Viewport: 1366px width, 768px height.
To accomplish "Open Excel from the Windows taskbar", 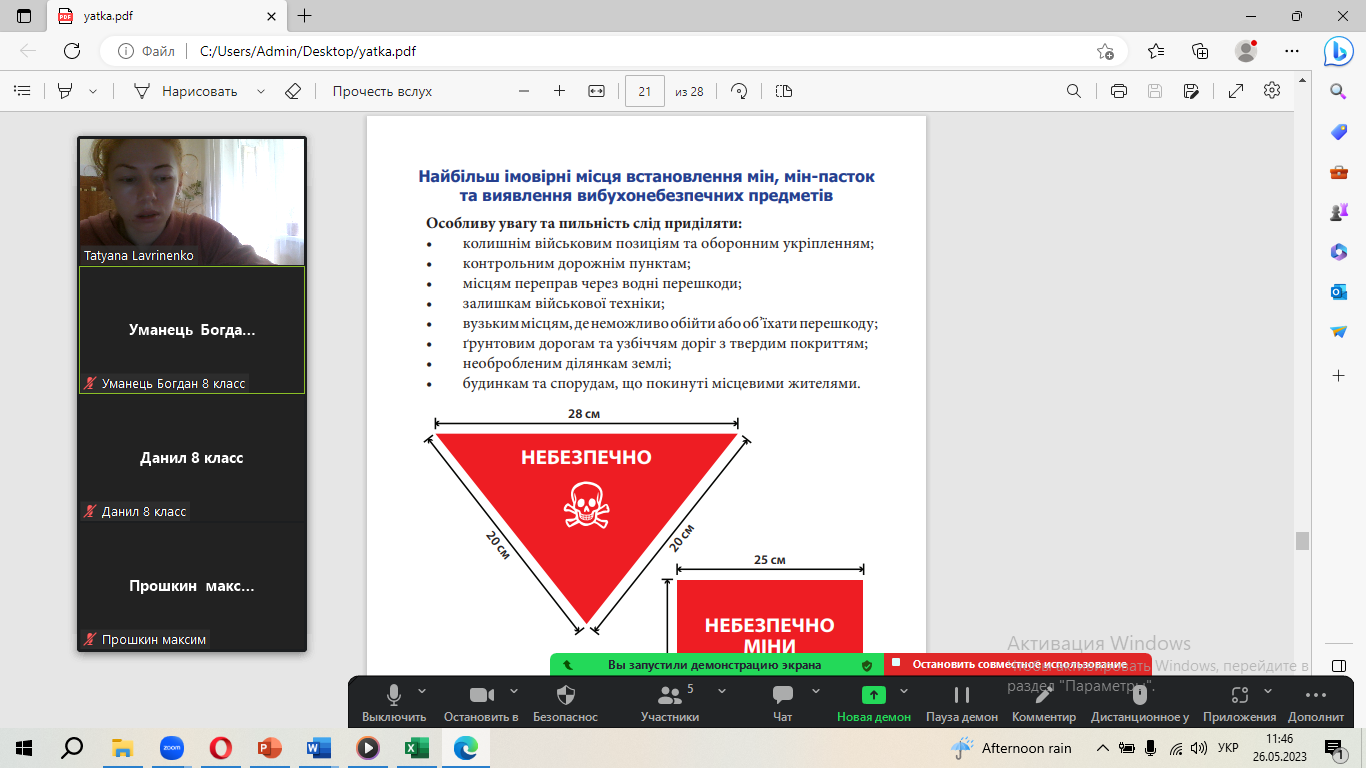I will [x=416, y=747].
